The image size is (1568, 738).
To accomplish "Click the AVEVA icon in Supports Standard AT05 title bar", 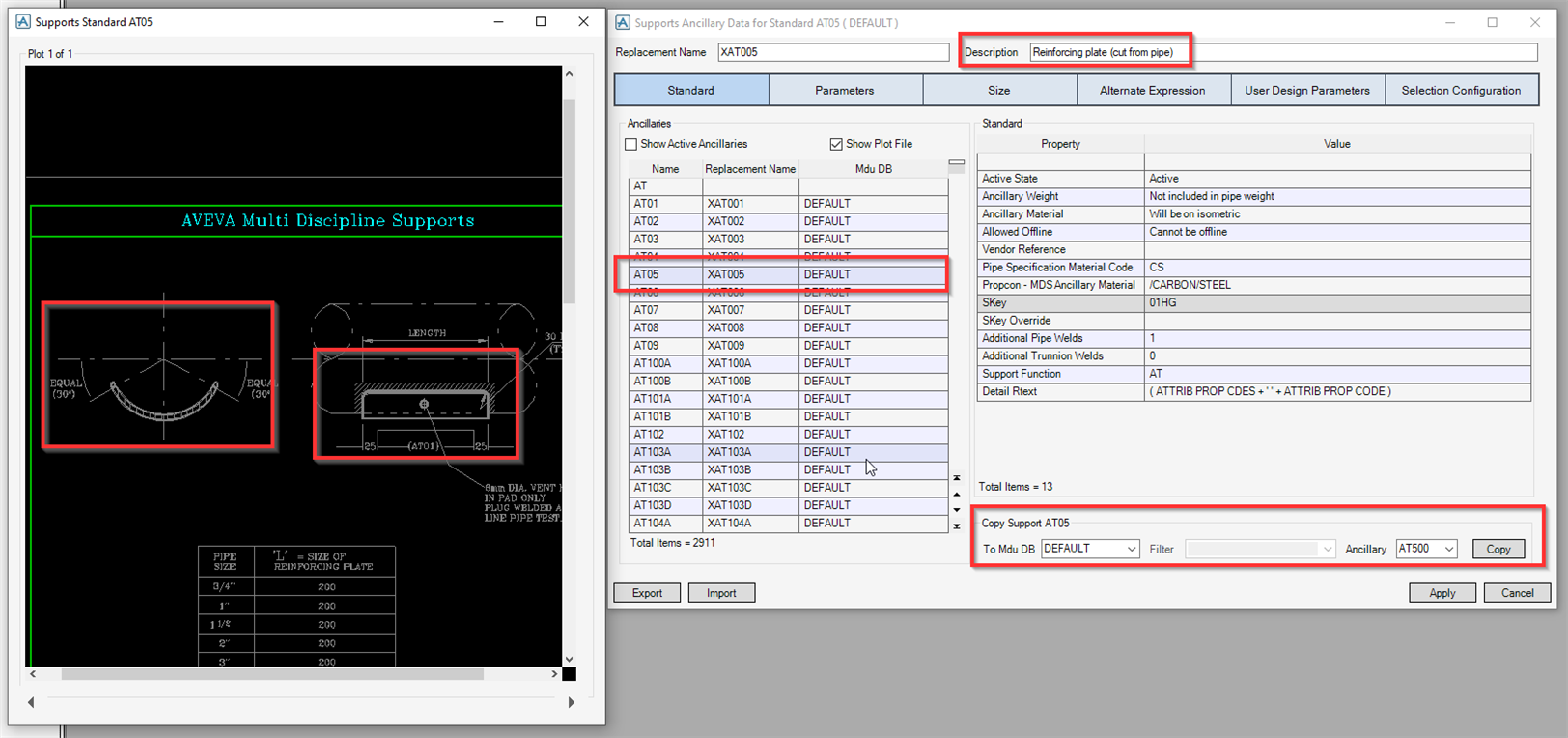I will tap(23, 21).
